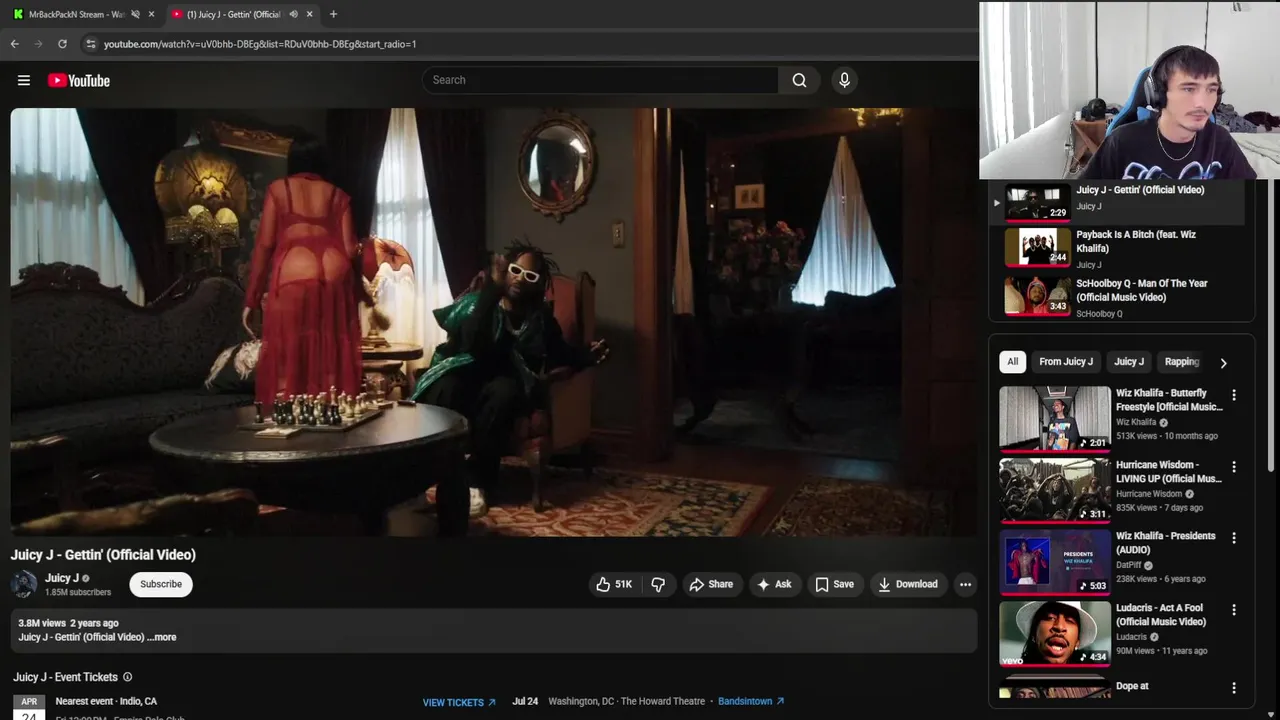This screenshot has height=720, width=1280.
Task: Click the YouTube logo
Action: (x=79, y=80)
